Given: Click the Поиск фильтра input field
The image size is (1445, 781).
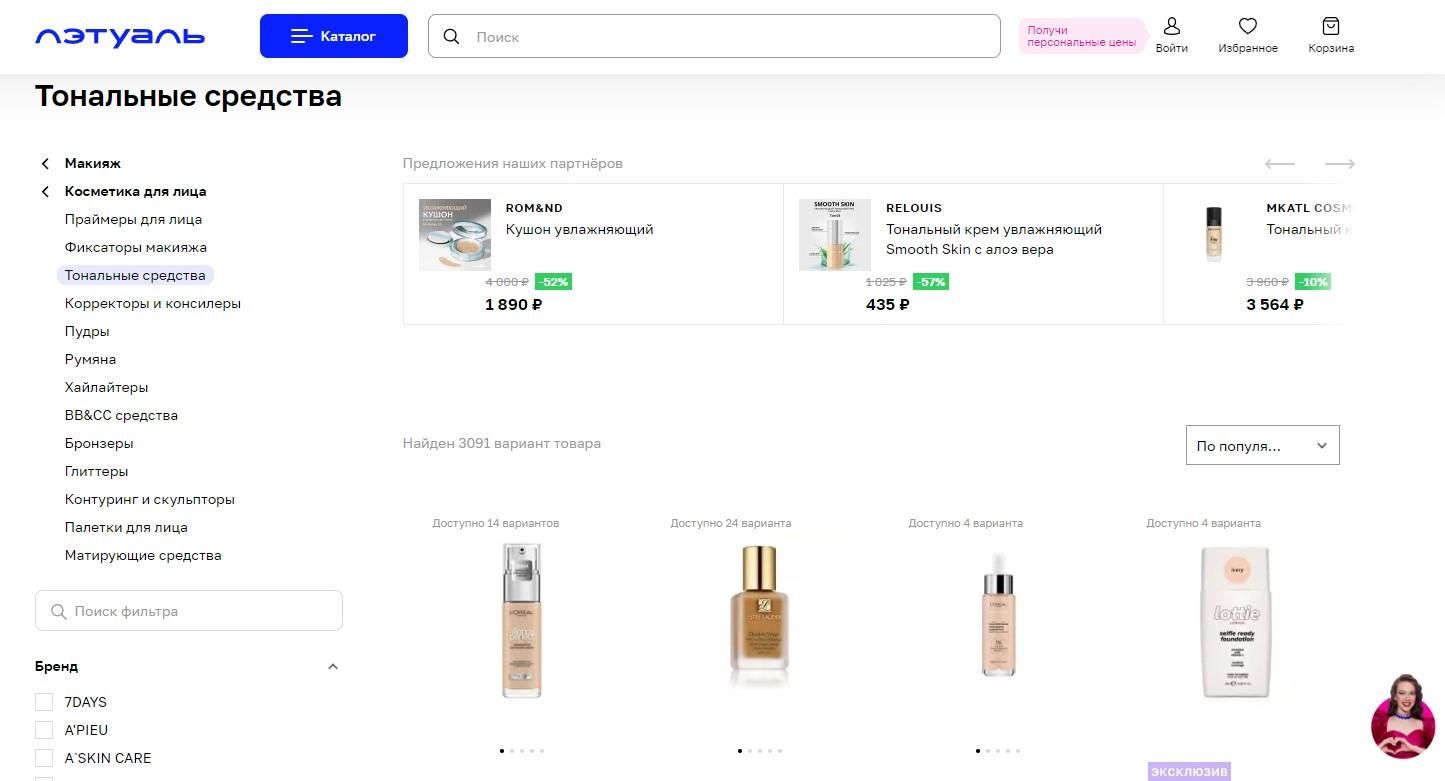Looking at the screenshot, I should click(x=189, y=611).
